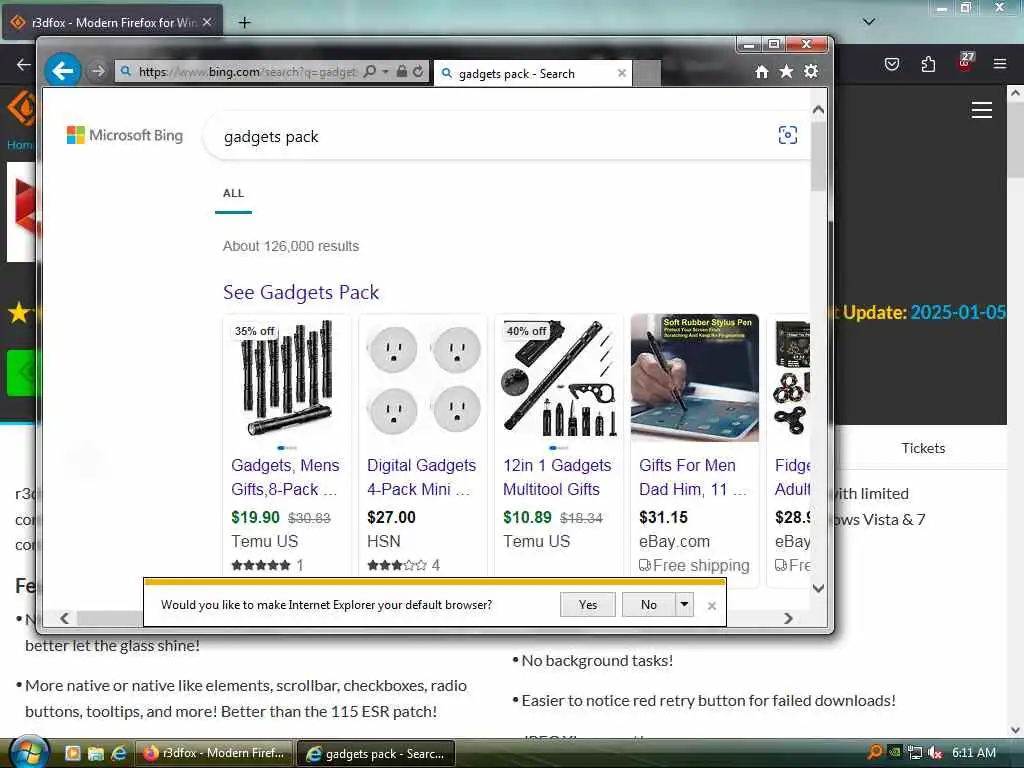Click the 6:11 AM system clock
The image size is (1024, 768).
[x=974, y=752]
